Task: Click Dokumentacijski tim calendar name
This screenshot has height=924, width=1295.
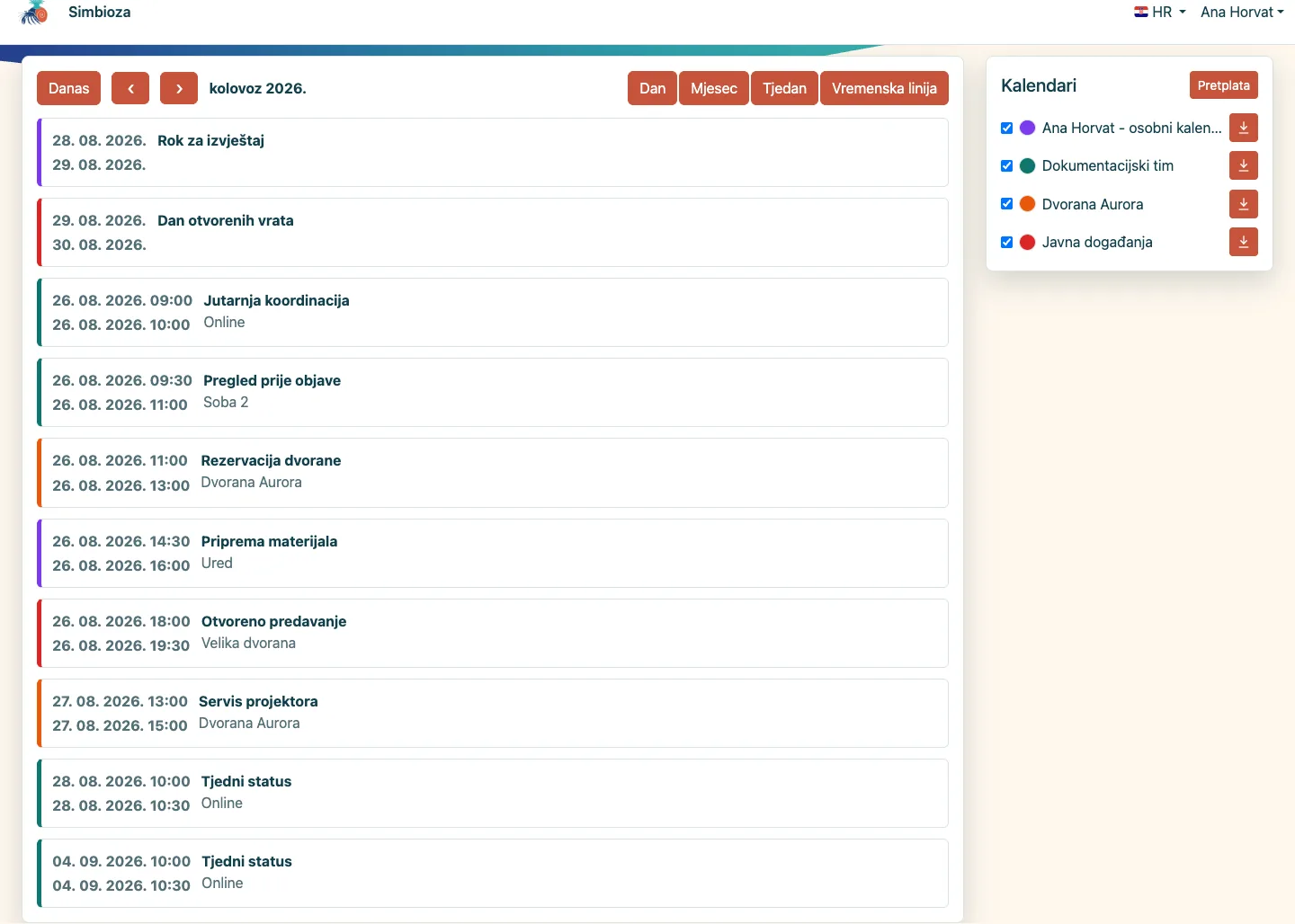Action: pos(1108,165)
